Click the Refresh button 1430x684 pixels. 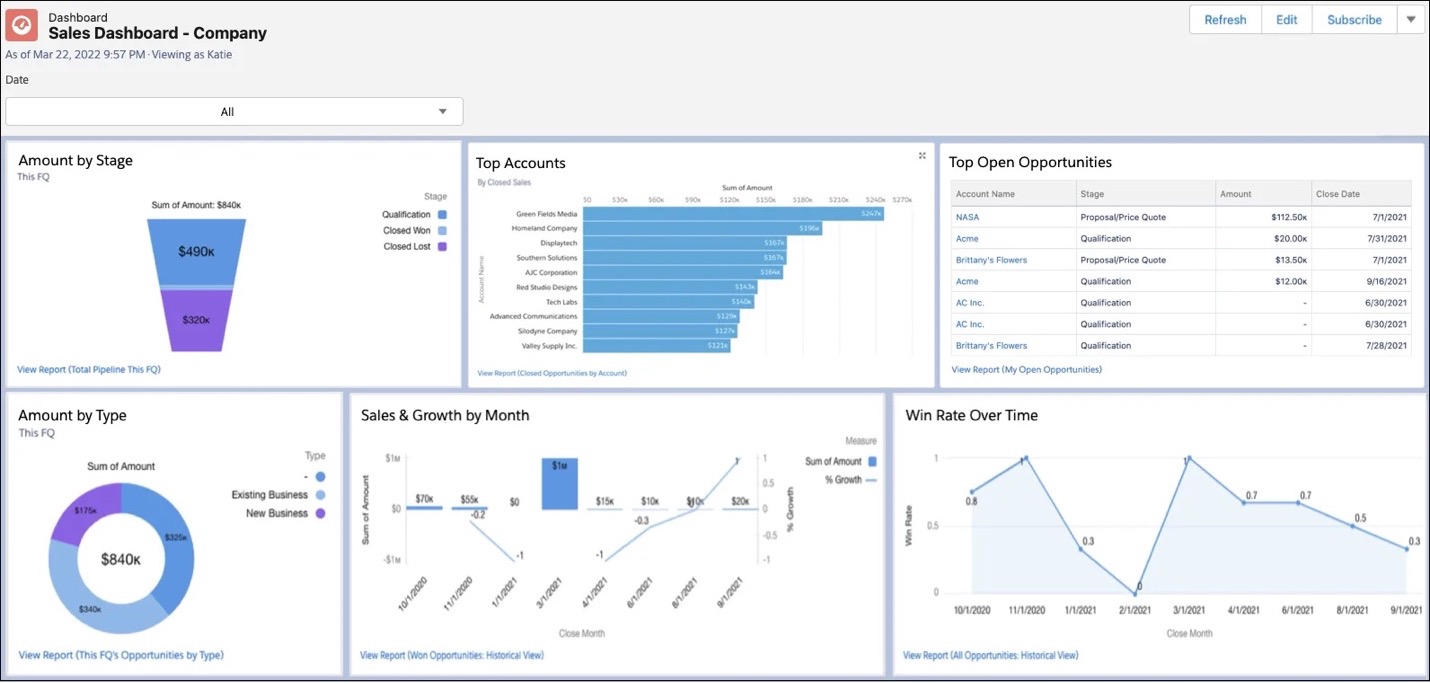coord(1225,20)
